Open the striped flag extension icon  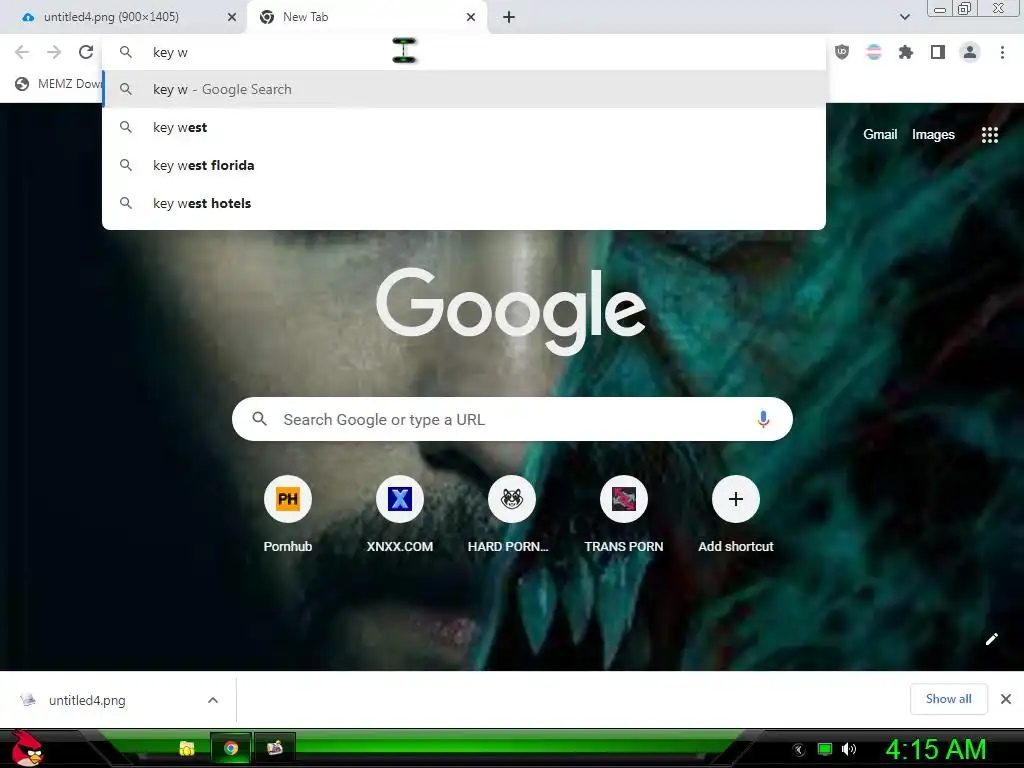point(874,52)
